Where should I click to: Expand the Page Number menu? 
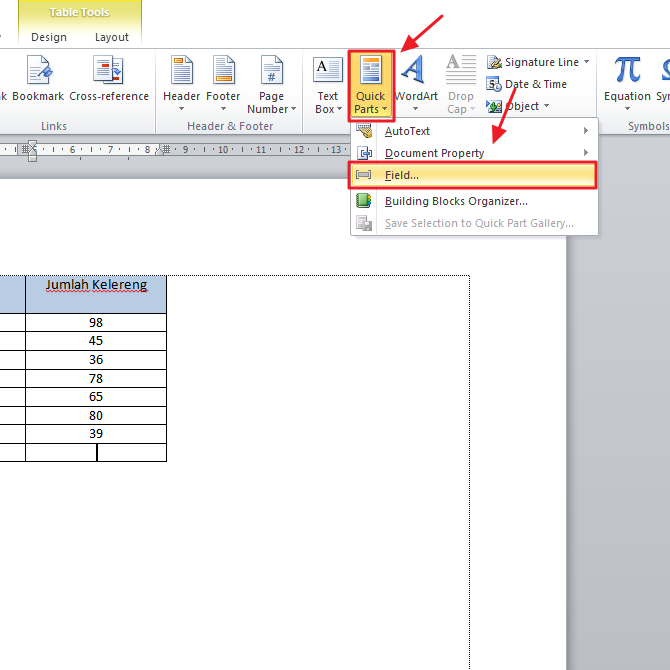[x=271, y=84]
